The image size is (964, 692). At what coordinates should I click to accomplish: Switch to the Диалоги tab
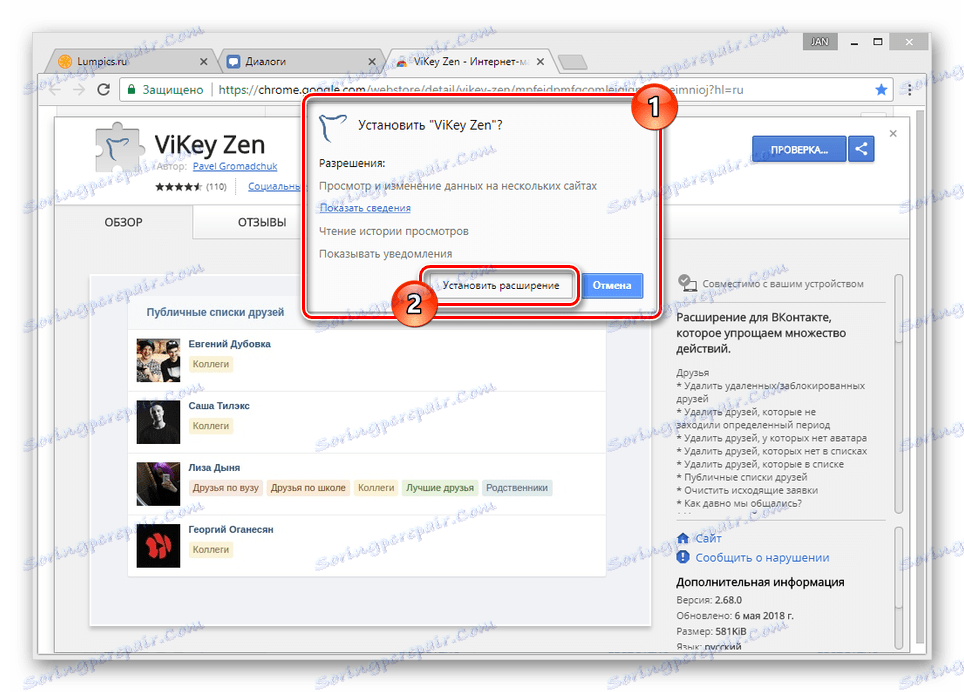click(x=300, y=61)
